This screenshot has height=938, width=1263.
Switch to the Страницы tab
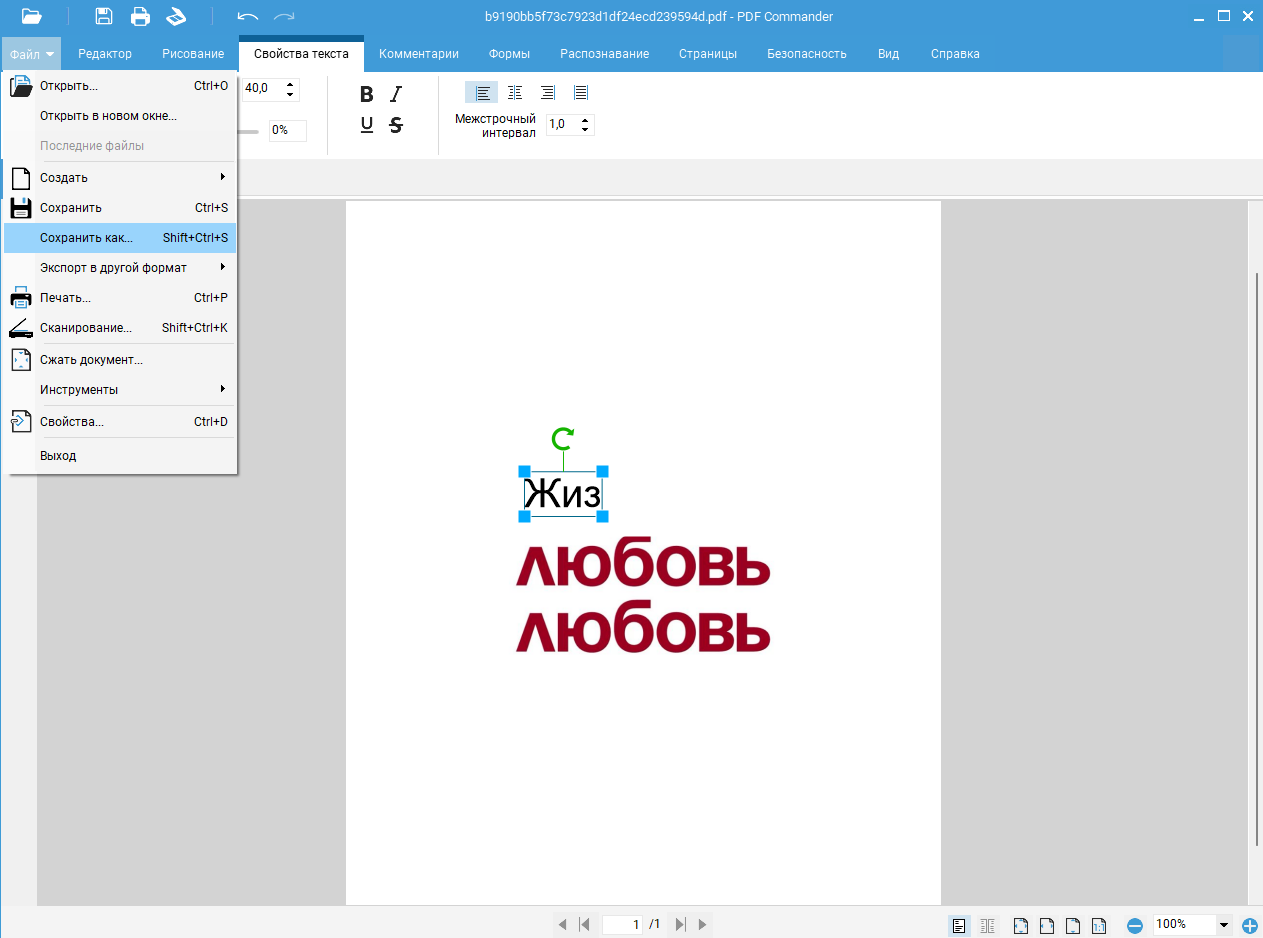click(708, 54)
